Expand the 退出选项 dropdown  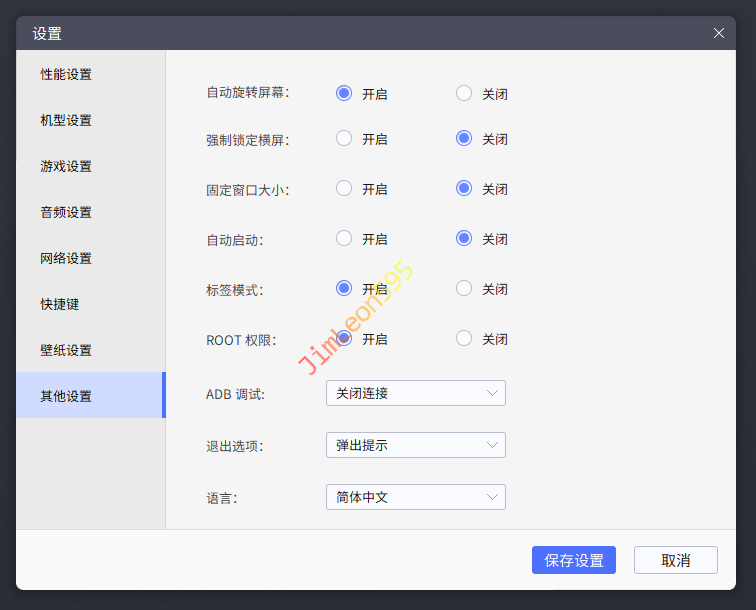(x=415, y=445)
